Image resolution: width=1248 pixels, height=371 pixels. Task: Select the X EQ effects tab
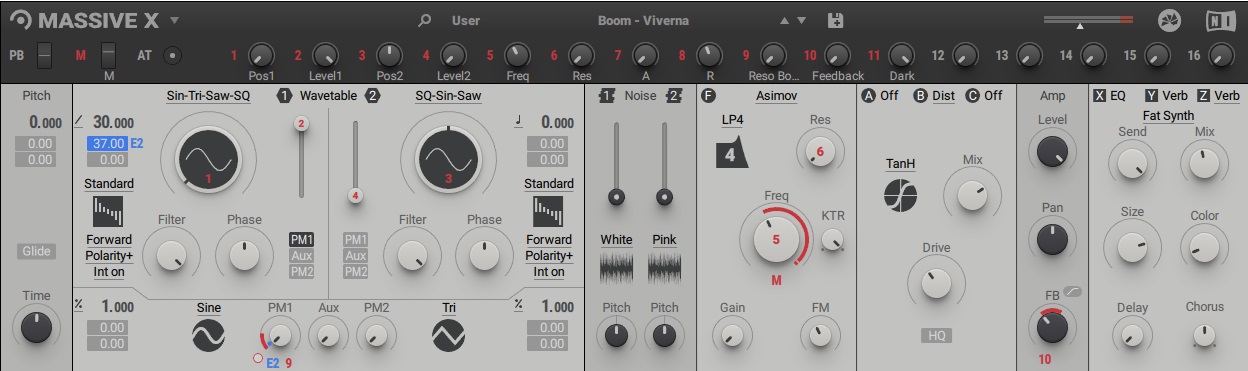coord(1110,96)
